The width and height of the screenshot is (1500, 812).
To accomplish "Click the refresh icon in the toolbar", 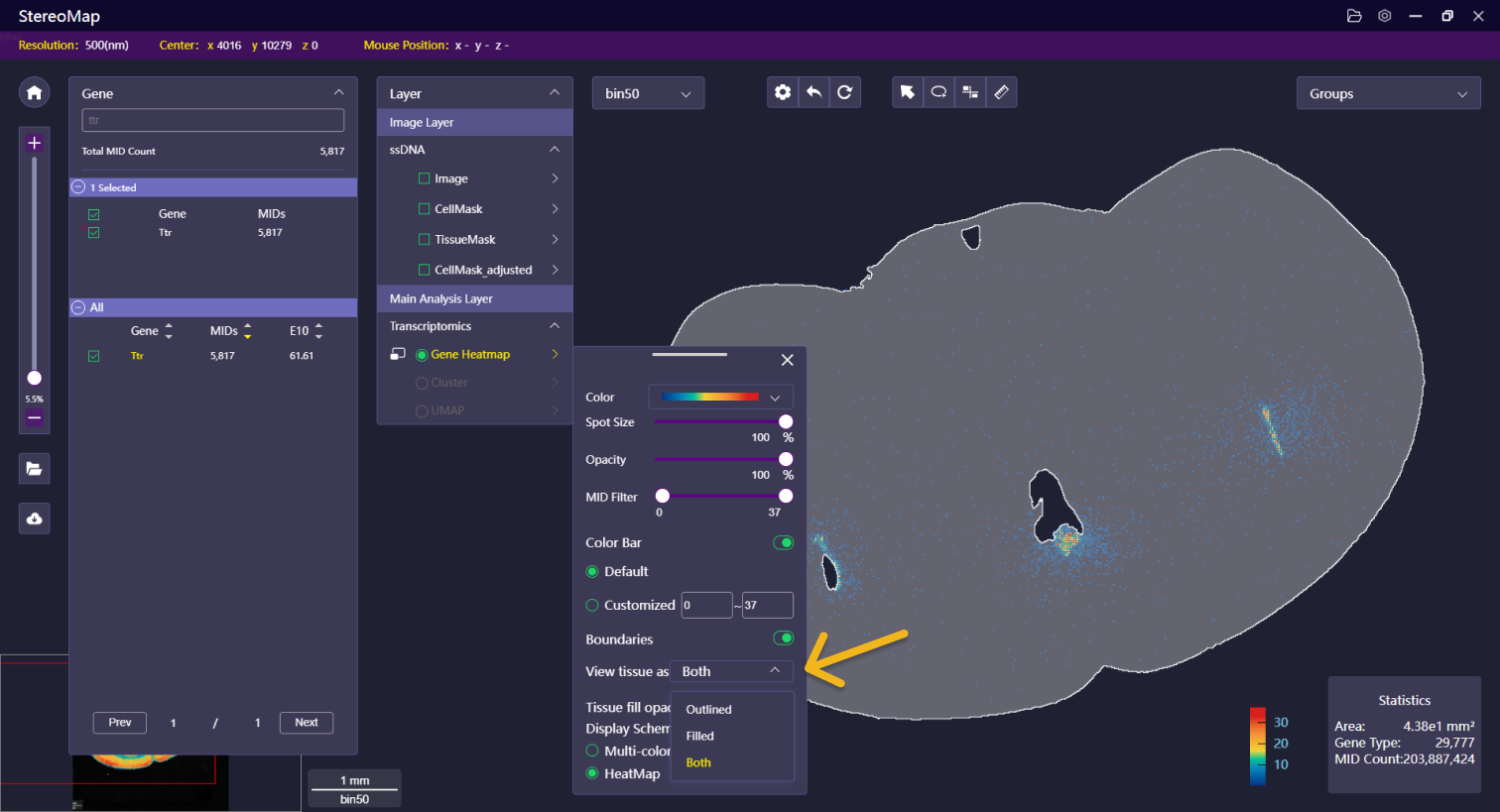I will point(844,92).
